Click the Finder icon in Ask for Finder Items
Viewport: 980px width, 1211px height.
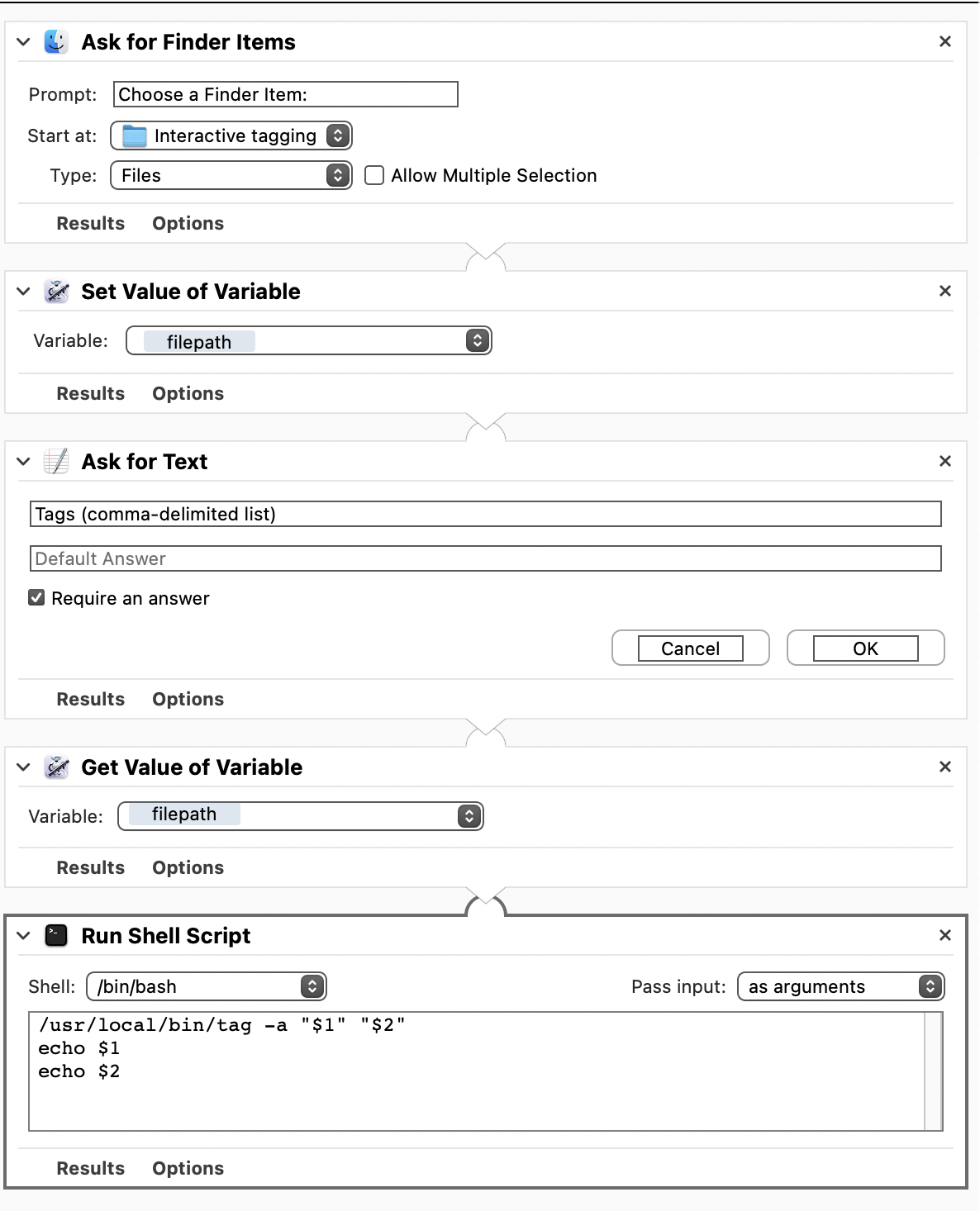tap(56, 41)
